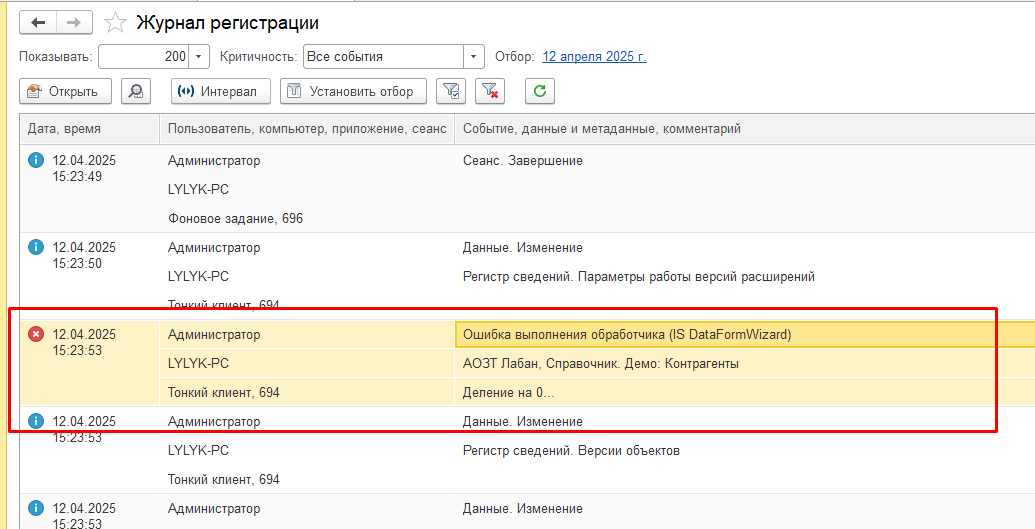Click the forward navigation arrow
Viewport: 1035px width, 529px height.
[x=75, y=23]
